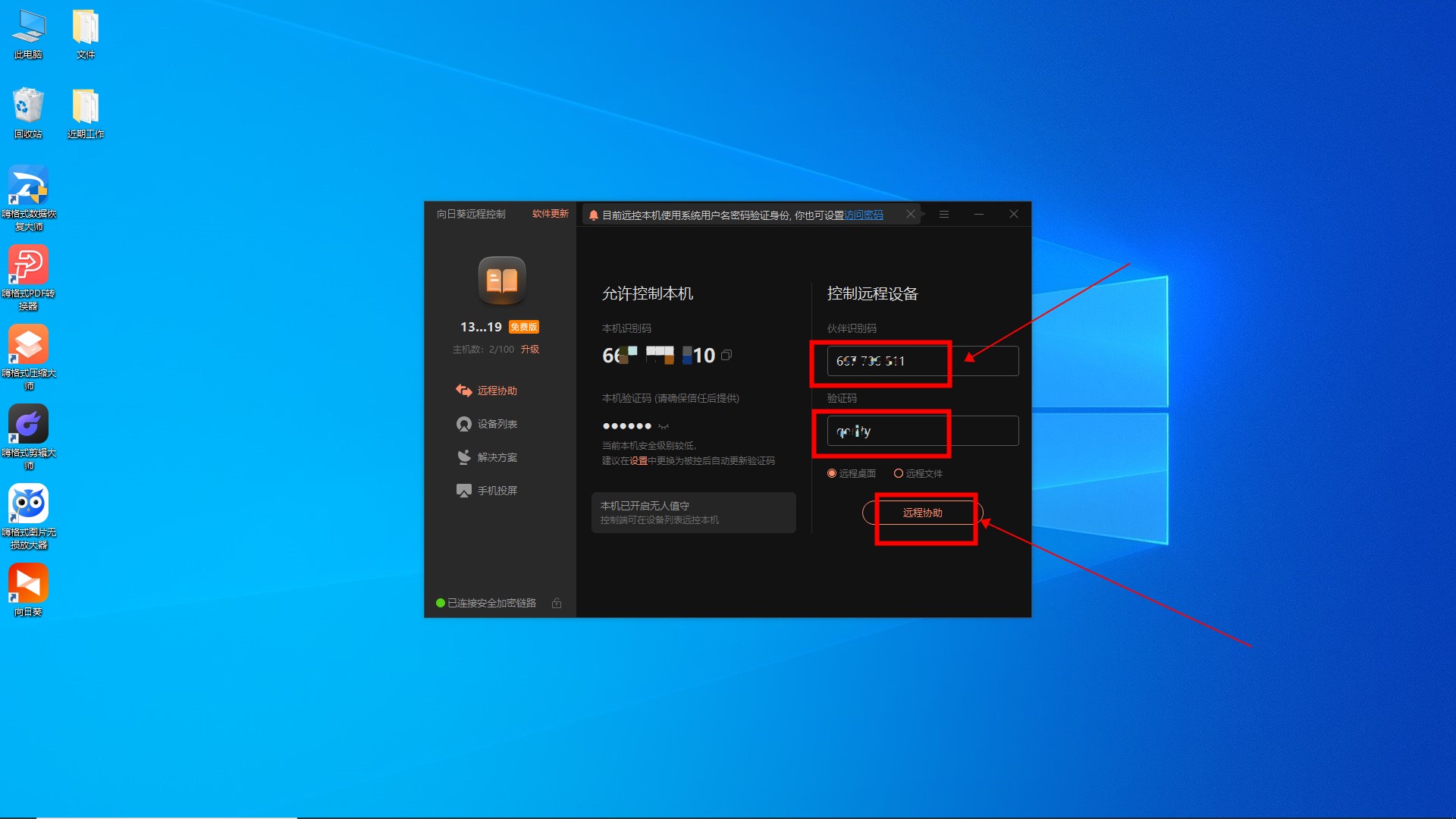Click the 设置 link in security hint
Viewport: 1456px width, 819px height.
coord(639,461)
